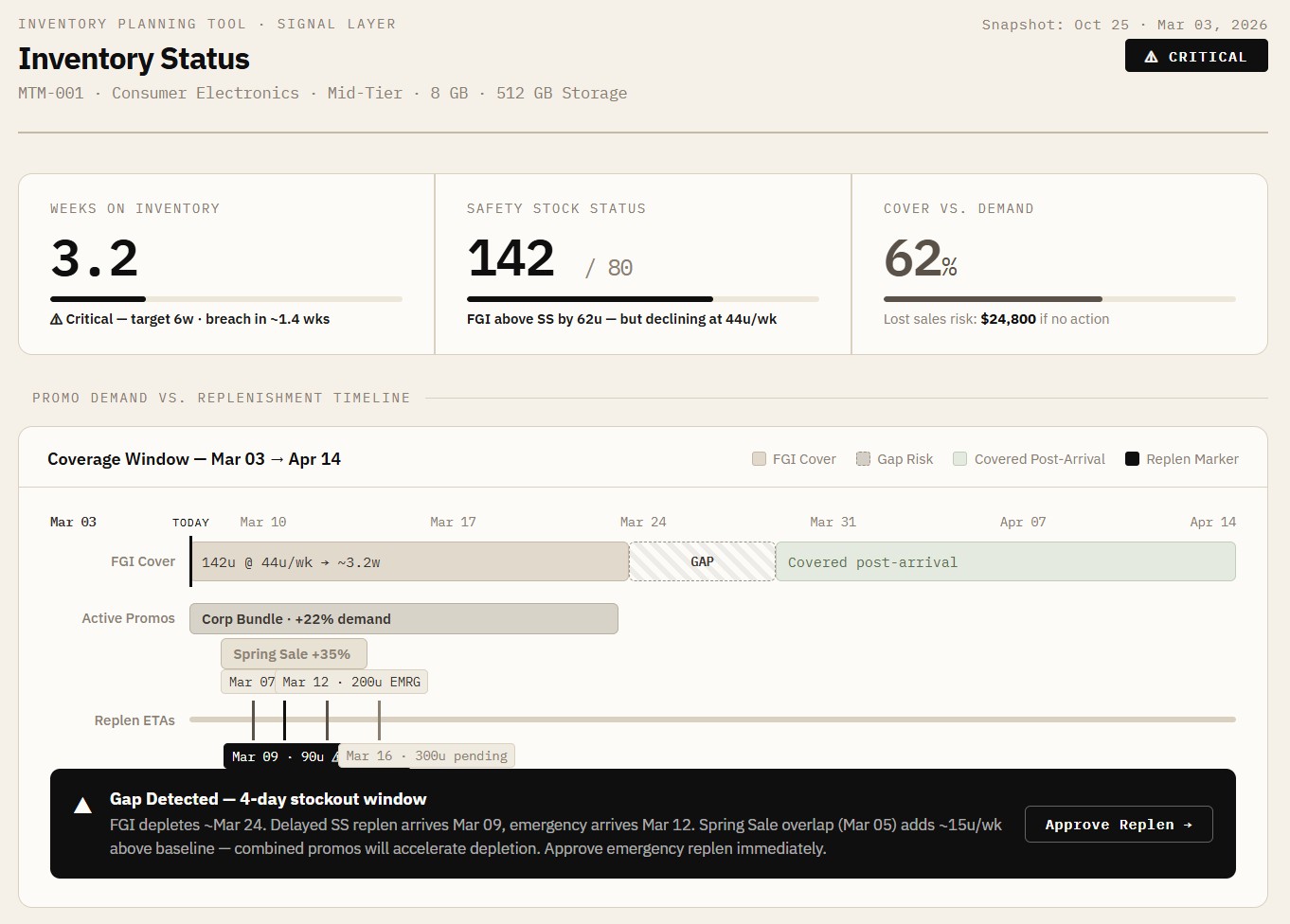Click the '62%' cover vs demand value
Screen dimensions: 1290x924
(x=921, y=258)
